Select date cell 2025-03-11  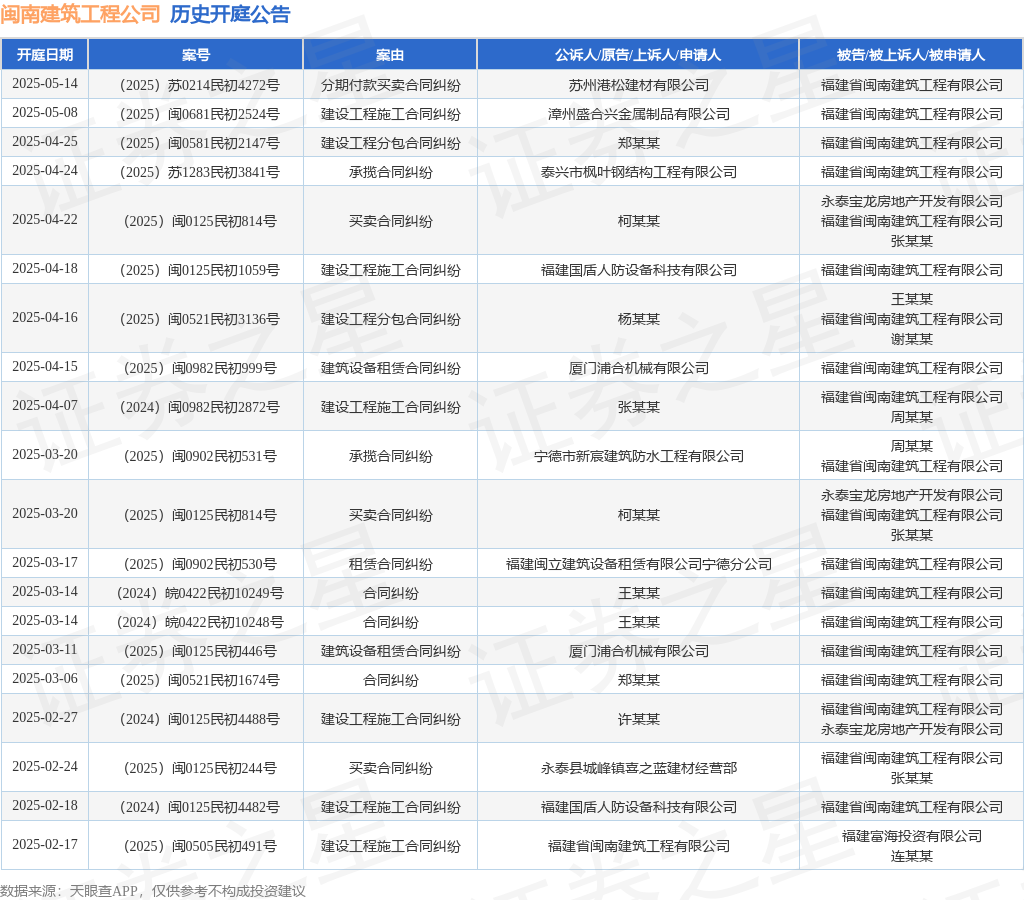pos(44,650)
